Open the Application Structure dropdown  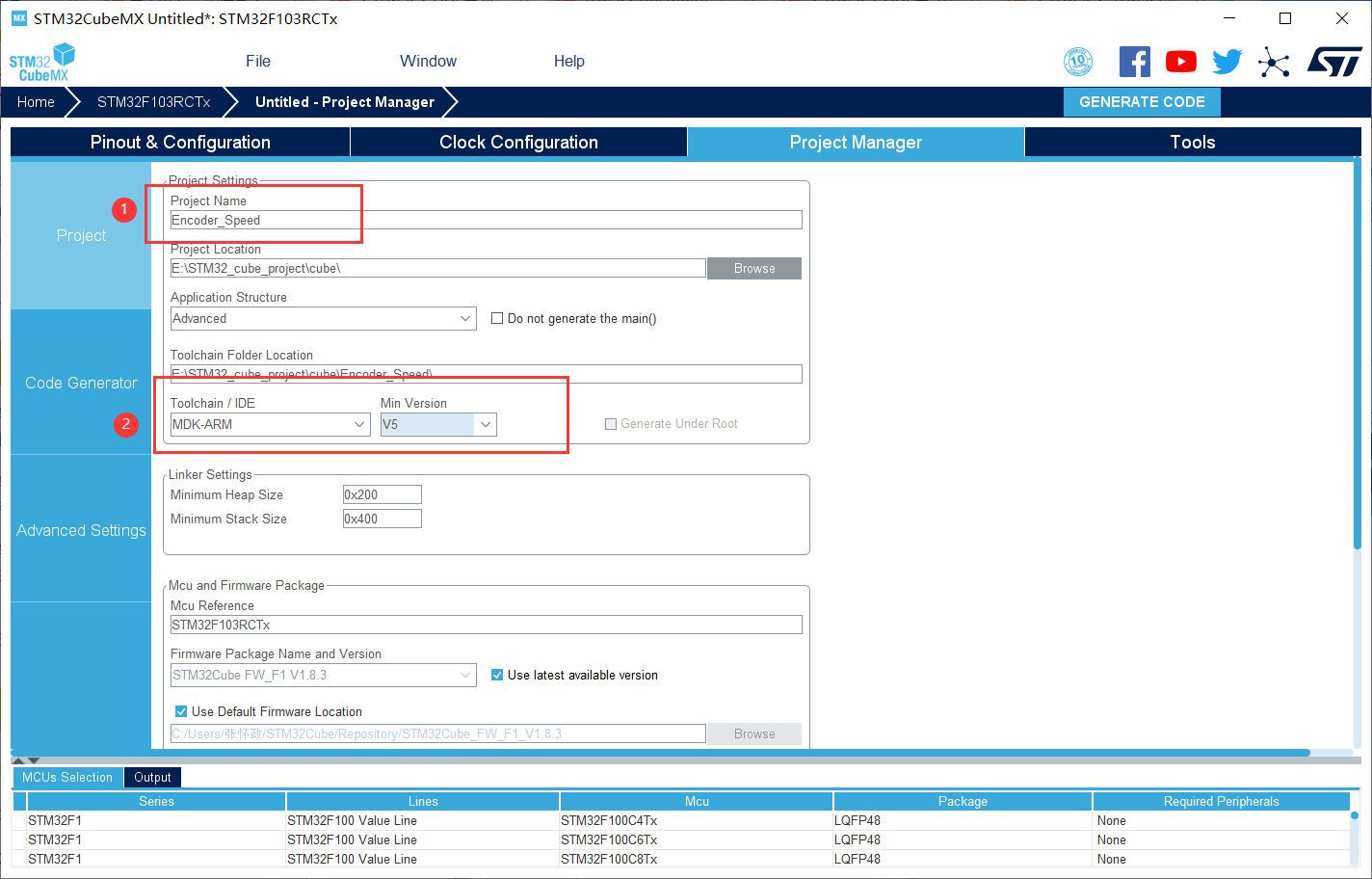tap(323, 318)
